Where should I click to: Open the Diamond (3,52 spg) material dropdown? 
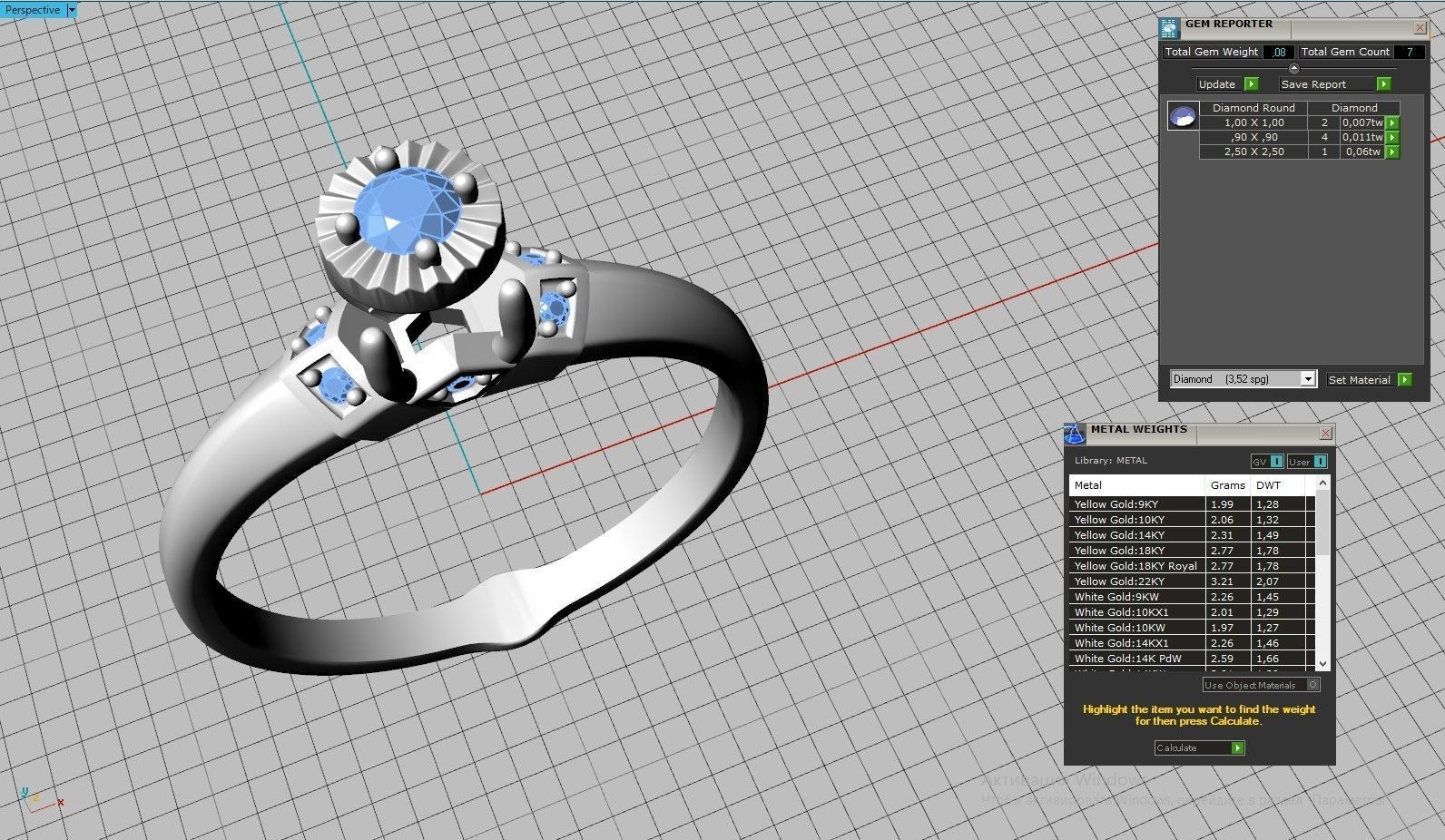tap(1308, 379)
